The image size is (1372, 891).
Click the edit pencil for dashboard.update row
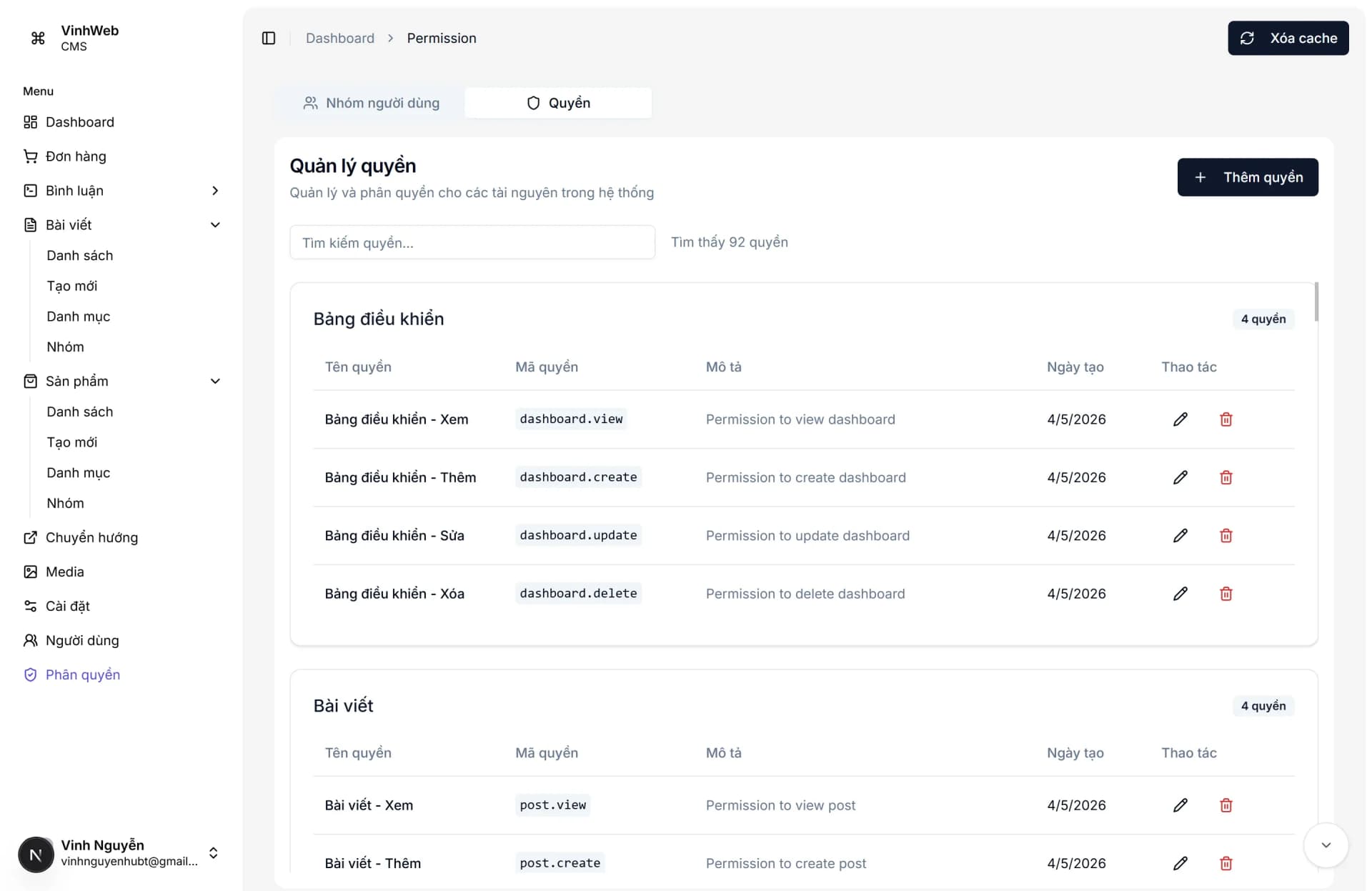pyautogui.click(x=1180, y=535)
